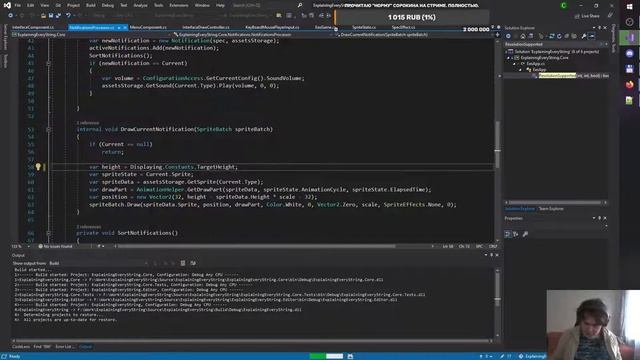Screen dimensions: 640x360
Task: Open the File menu
Action: pos(18,5)
